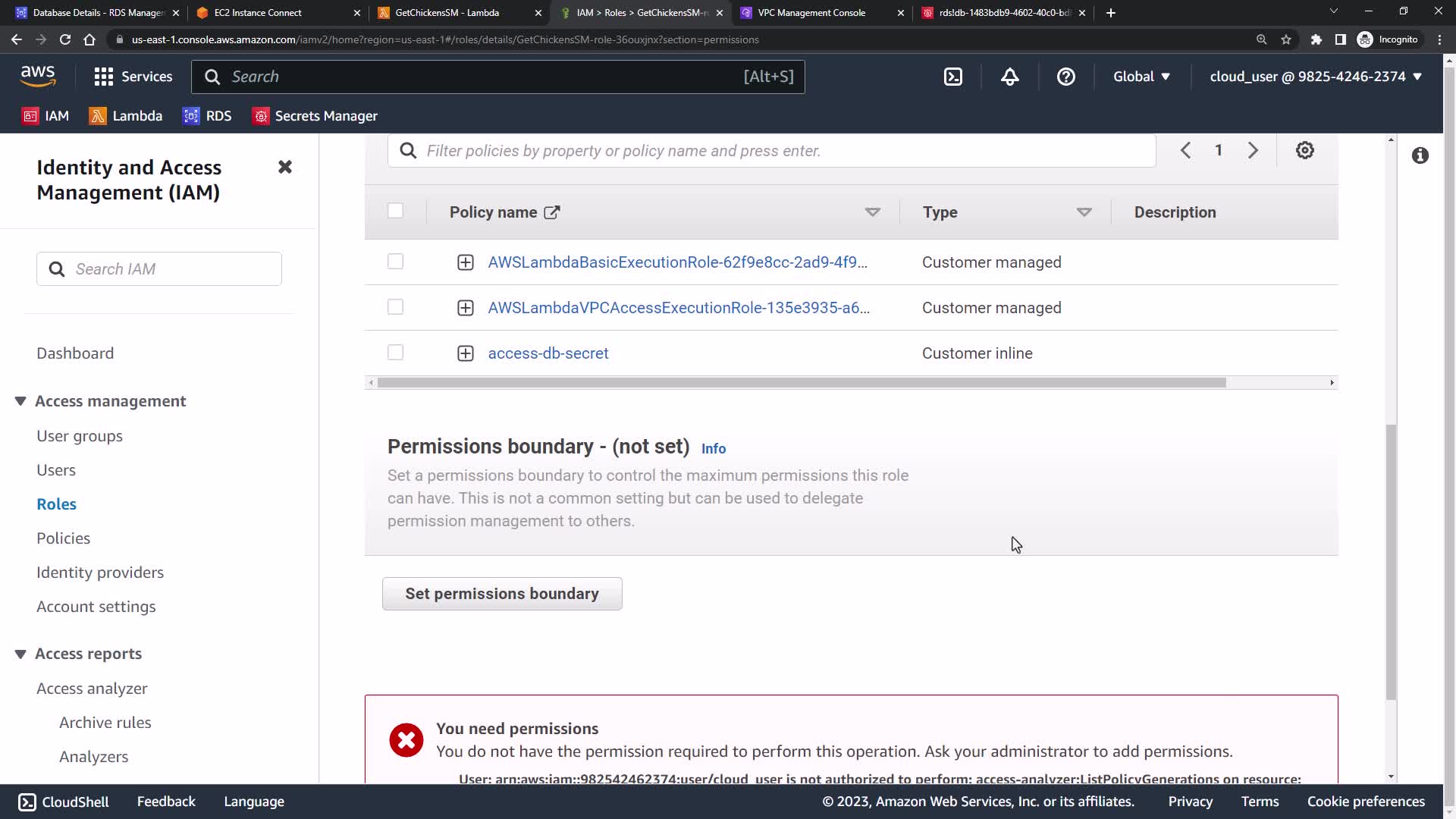Open the notifications bell icon
This screenshot has height=819, width=1456.
(1009, 77)
